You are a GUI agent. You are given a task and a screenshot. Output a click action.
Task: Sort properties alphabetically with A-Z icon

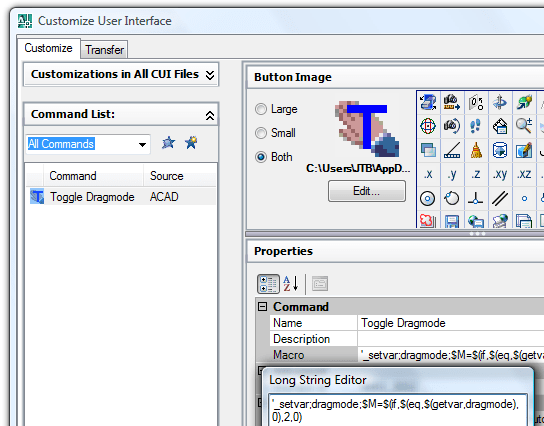point(291,284)
